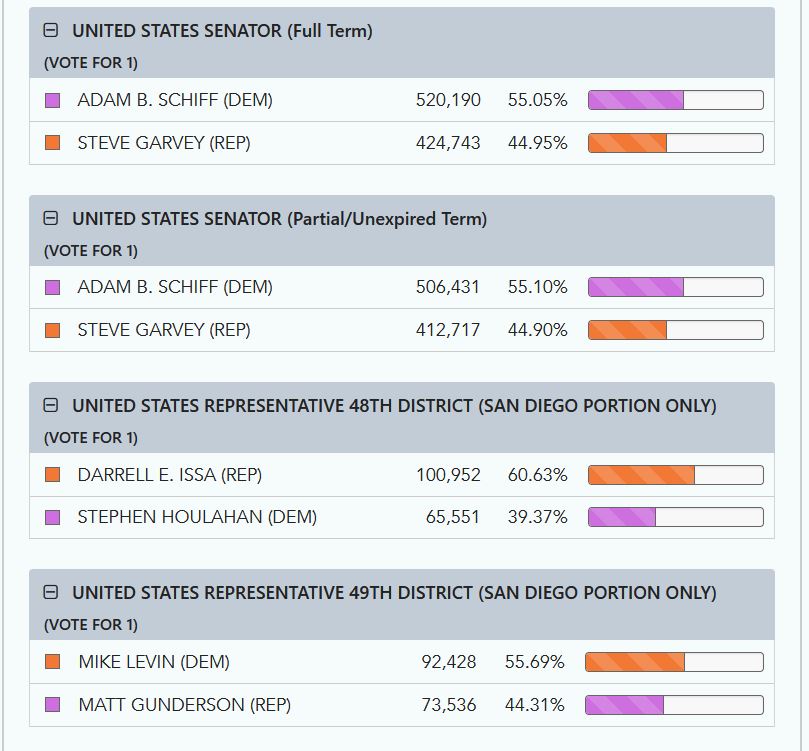
Task: Click the orange swatch beside Mike Levin
Action: click(x=53, y=662)
